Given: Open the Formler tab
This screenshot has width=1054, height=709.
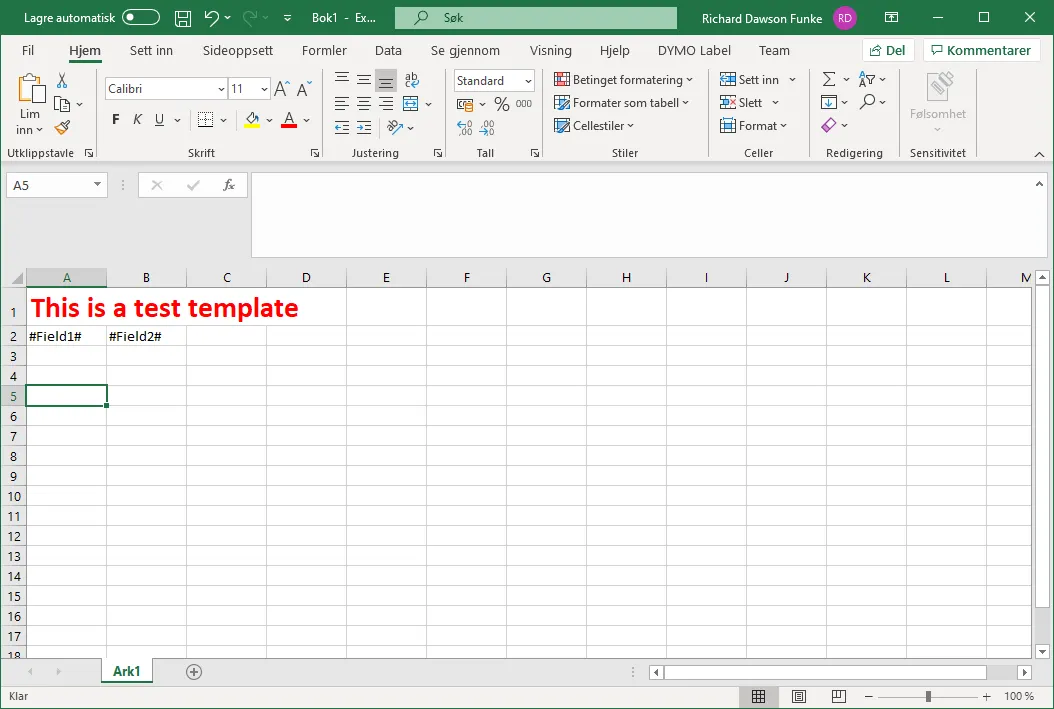Looking at the screenshot, I should coord(324,50).
